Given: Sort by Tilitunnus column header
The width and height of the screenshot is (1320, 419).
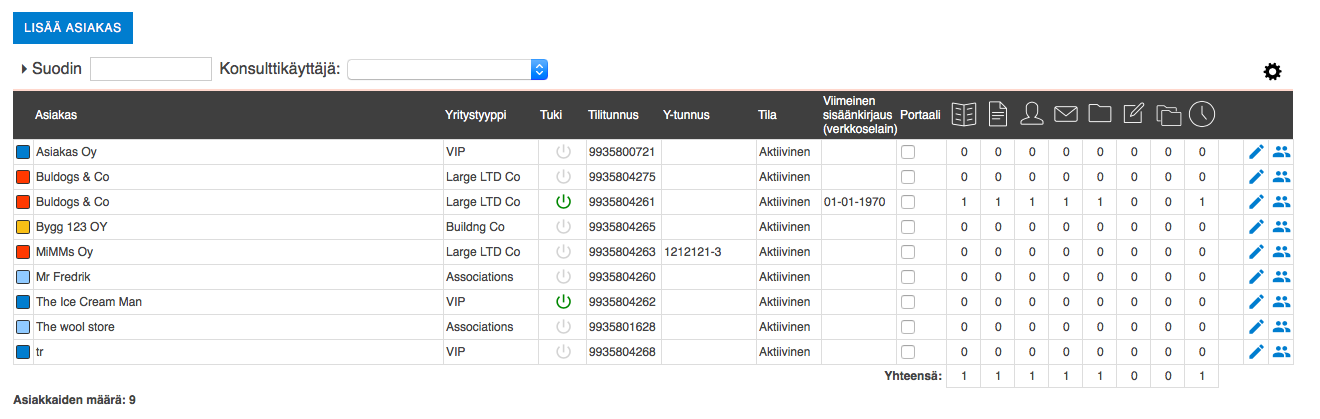Looking at the screenshot, I should 613,115.
